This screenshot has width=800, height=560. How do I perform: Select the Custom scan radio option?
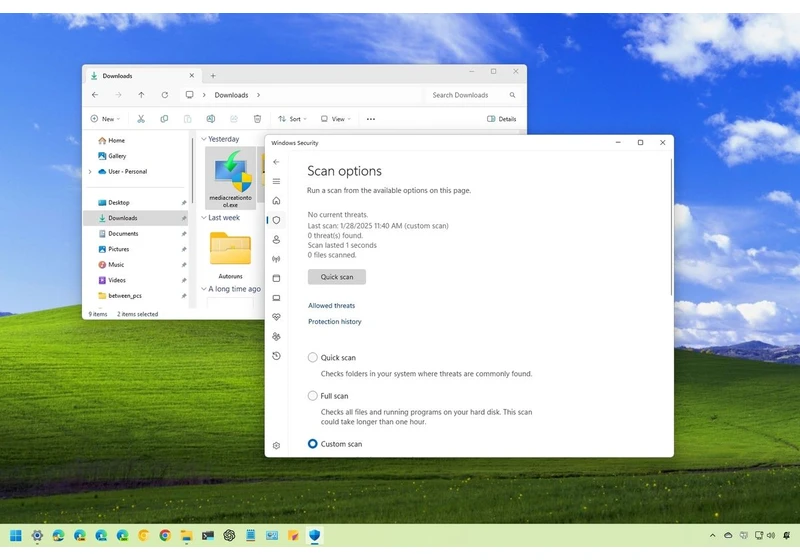312,444
